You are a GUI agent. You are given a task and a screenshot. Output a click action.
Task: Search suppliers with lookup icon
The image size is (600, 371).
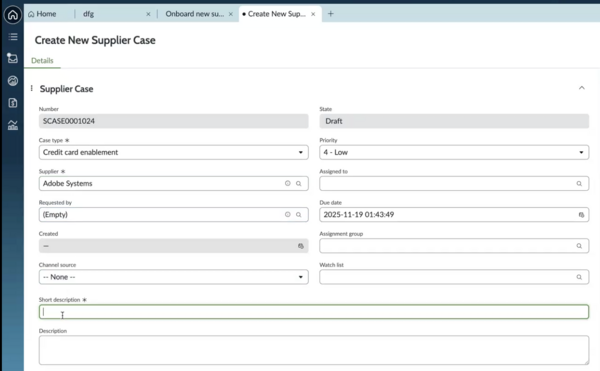pyautogui.click(x=298, y=184)
